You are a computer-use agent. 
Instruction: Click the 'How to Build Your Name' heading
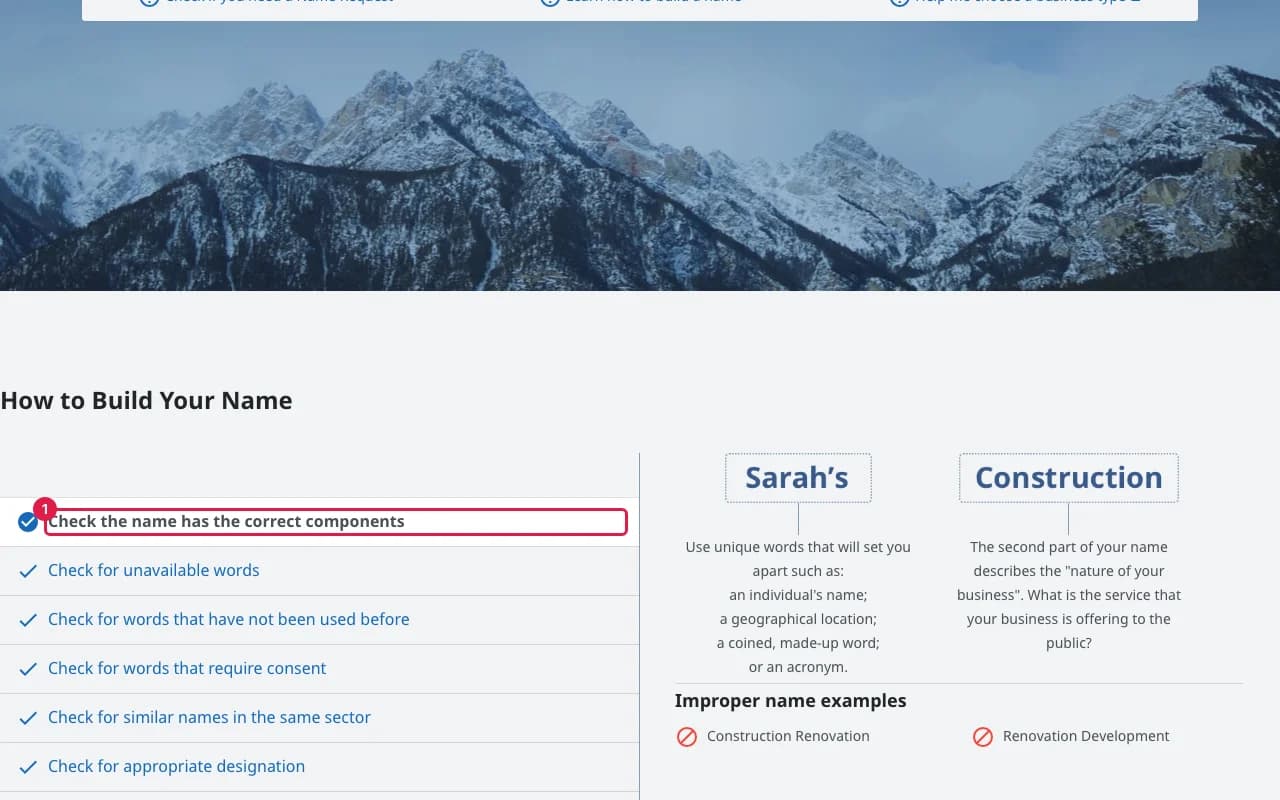146,401
